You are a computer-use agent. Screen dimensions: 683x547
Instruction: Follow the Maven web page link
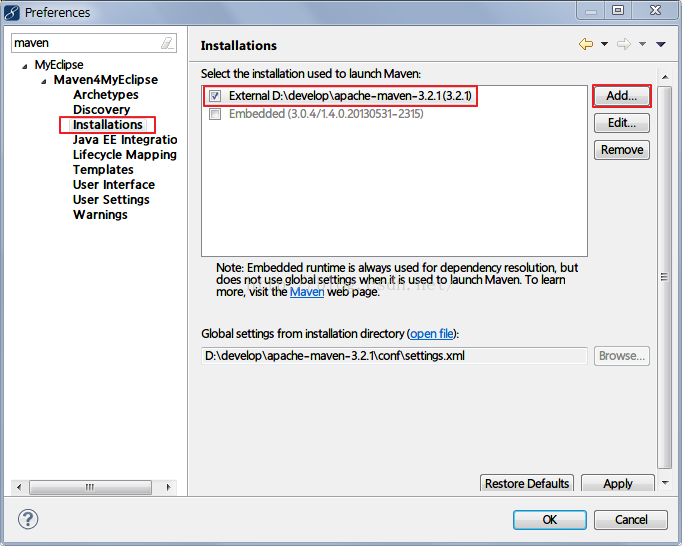[x=307, y=292]
